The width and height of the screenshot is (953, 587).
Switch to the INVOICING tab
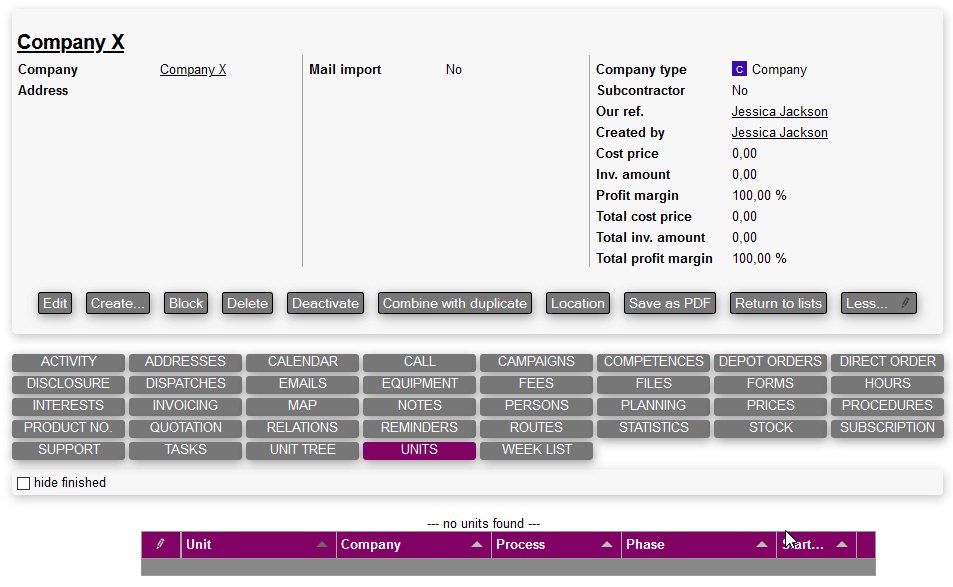coord(185,406)
